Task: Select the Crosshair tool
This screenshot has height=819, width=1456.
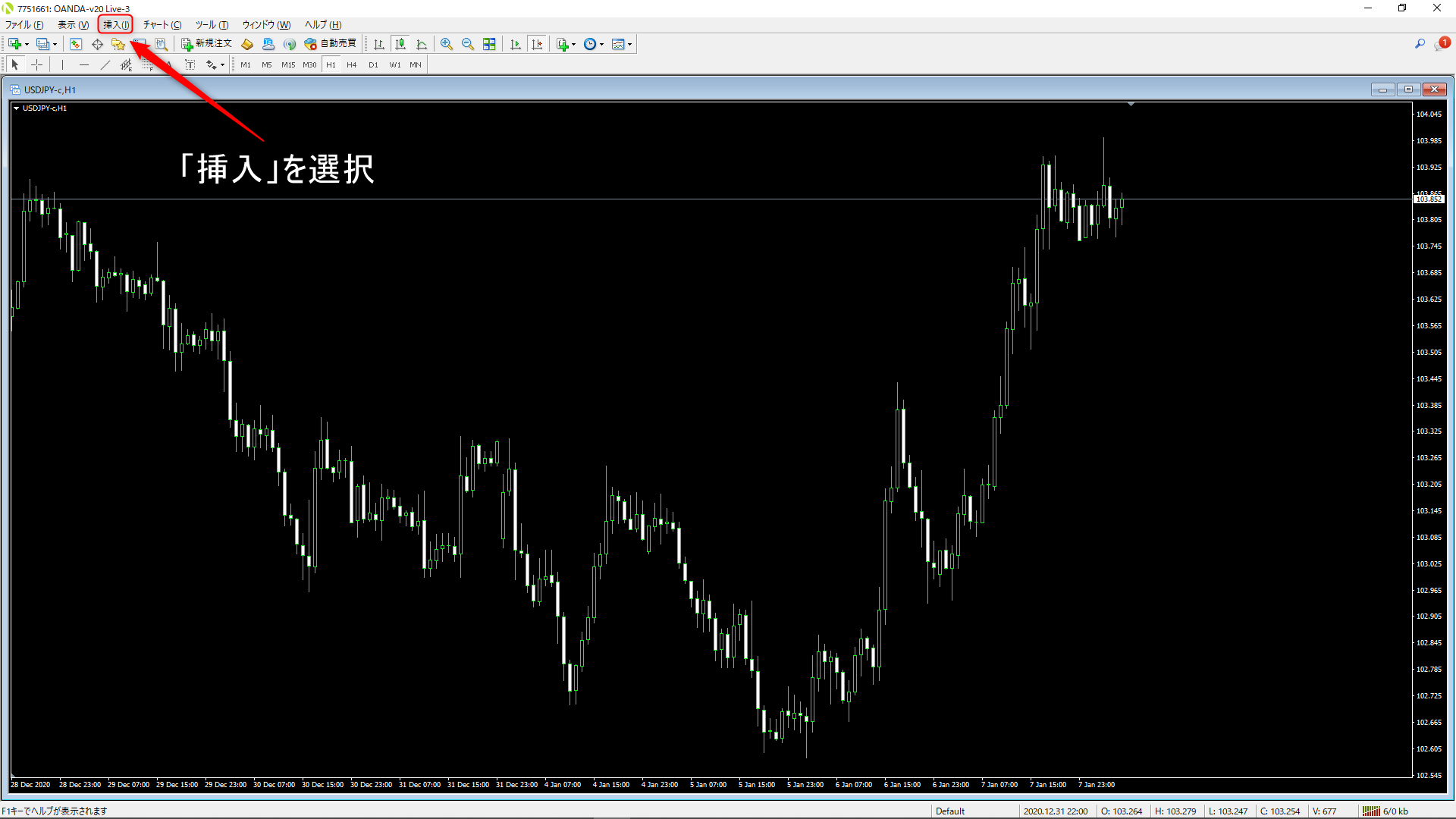Action: tap(36, 65)
